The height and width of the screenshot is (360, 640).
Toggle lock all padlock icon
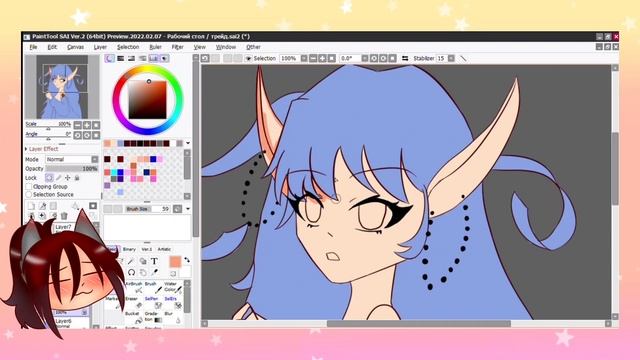pos(77,178)
